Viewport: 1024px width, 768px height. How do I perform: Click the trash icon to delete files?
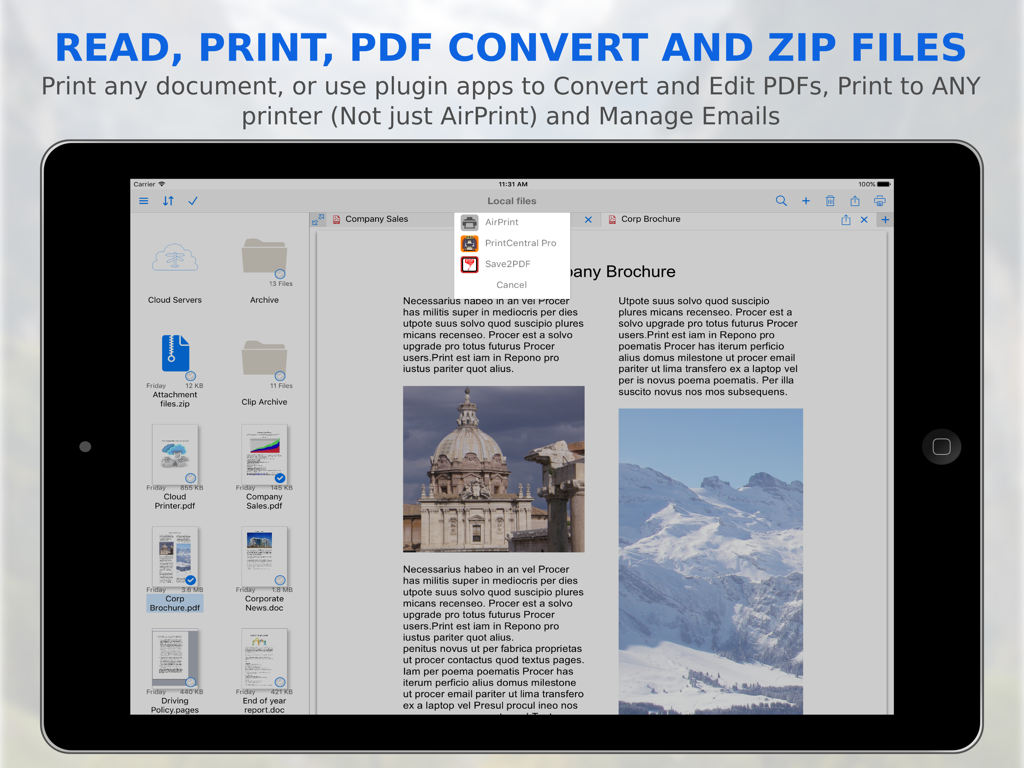[830, 201]
